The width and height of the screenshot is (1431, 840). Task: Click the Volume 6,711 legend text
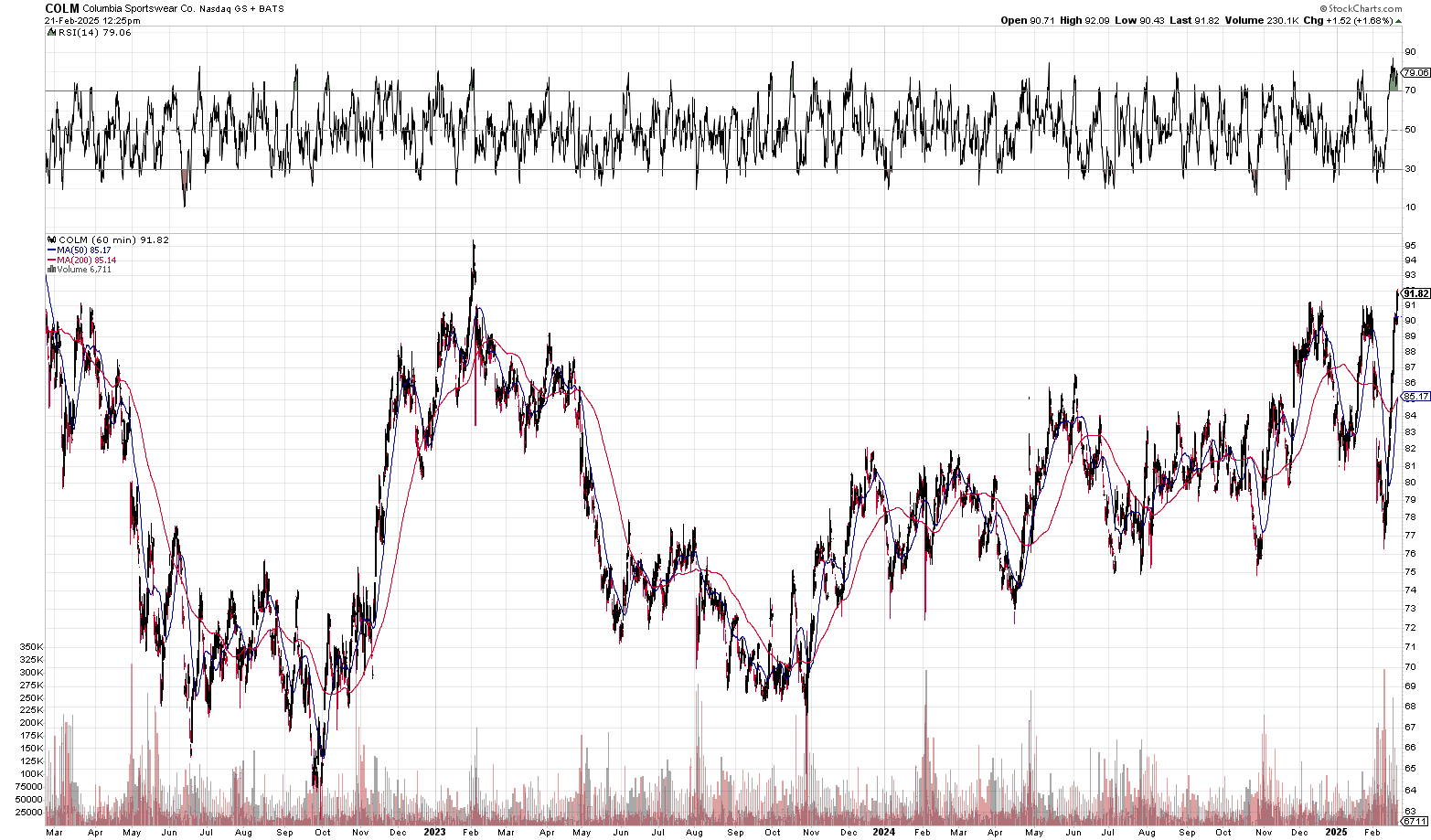pyautogui.click(x=84, y=270)
